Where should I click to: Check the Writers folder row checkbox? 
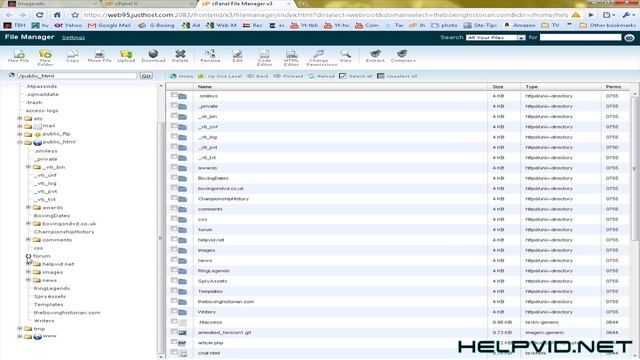point(174,311)
